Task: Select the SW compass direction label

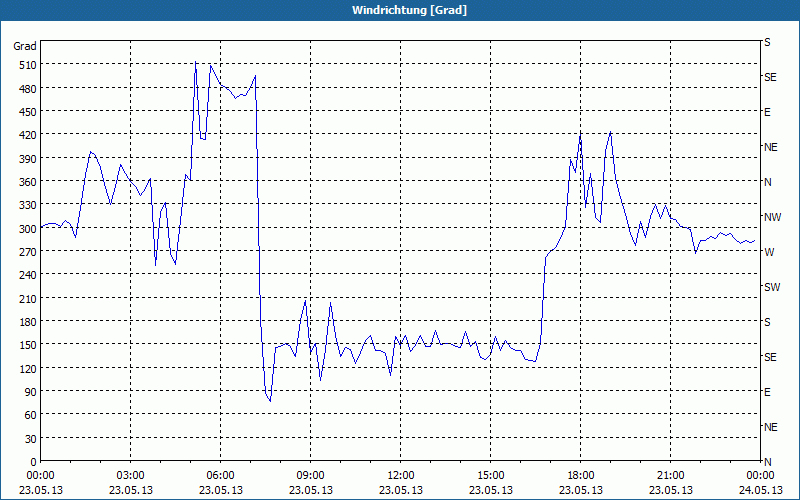Action: [771, 287]
